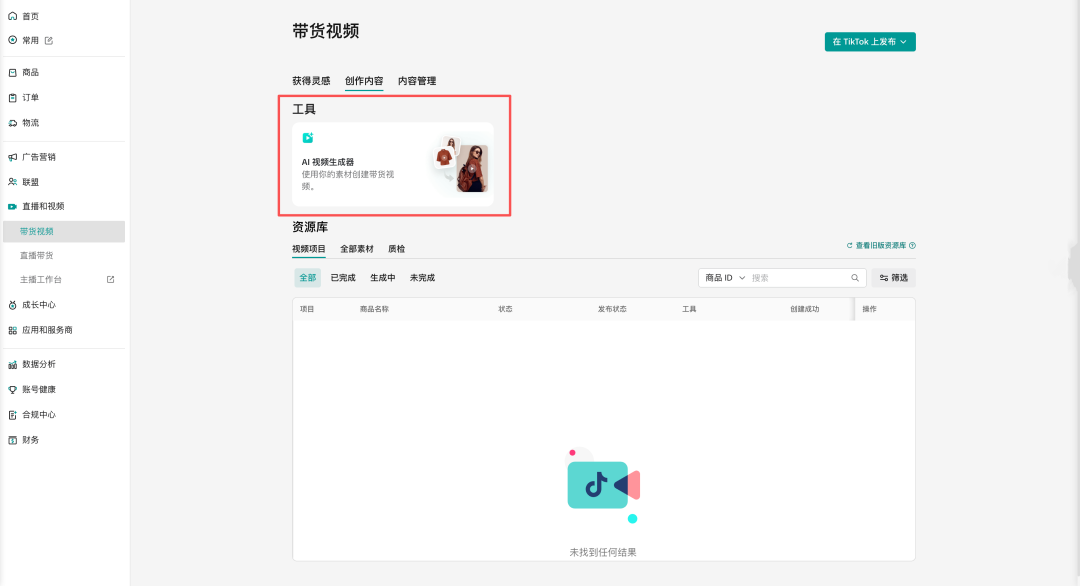Expand the 商品 ID search type dropdown
This screenshot has height=586, width=1080.
click(725, 278)
